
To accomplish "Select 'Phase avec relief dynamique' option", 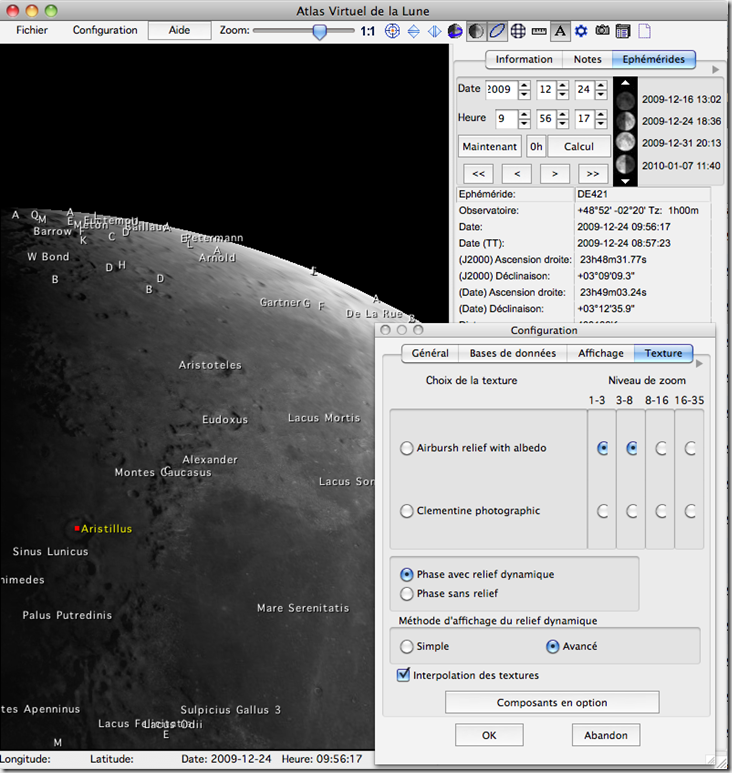I will tap(406, 574).
